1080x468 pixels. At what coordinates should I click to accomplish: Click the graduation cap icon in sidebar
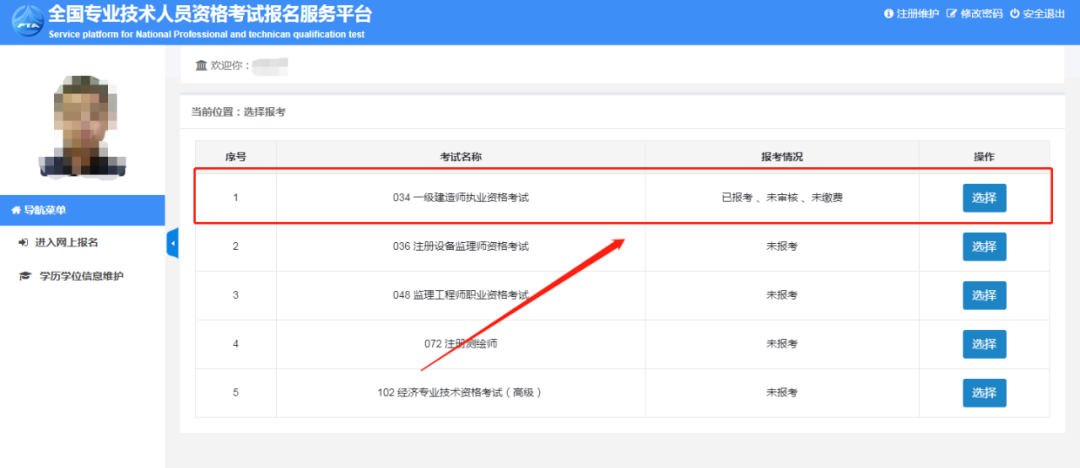(25, 276)
